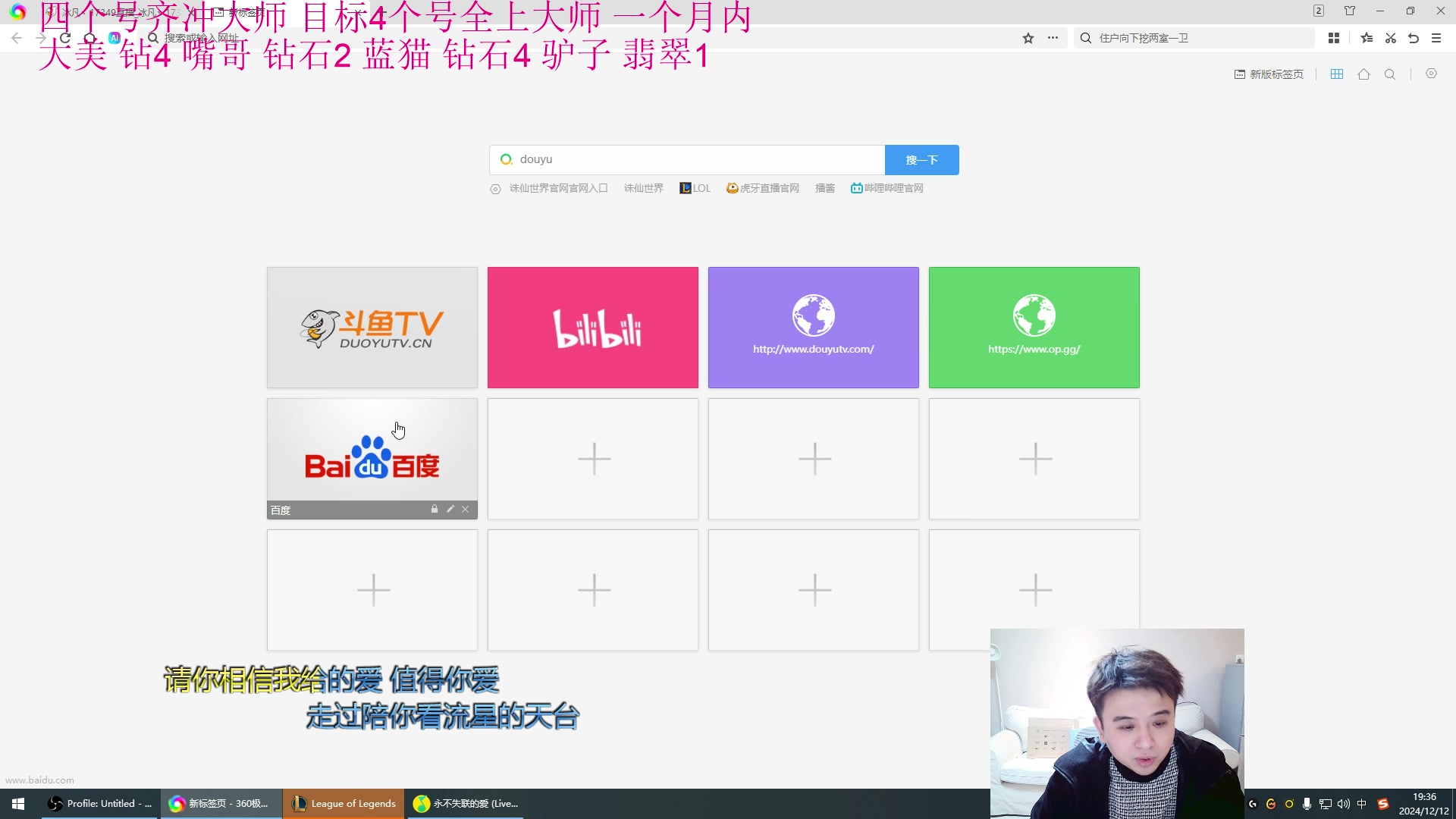1456x819 pixels.
Task: Click the 新版标签页 label
Action: point(1275,74)
